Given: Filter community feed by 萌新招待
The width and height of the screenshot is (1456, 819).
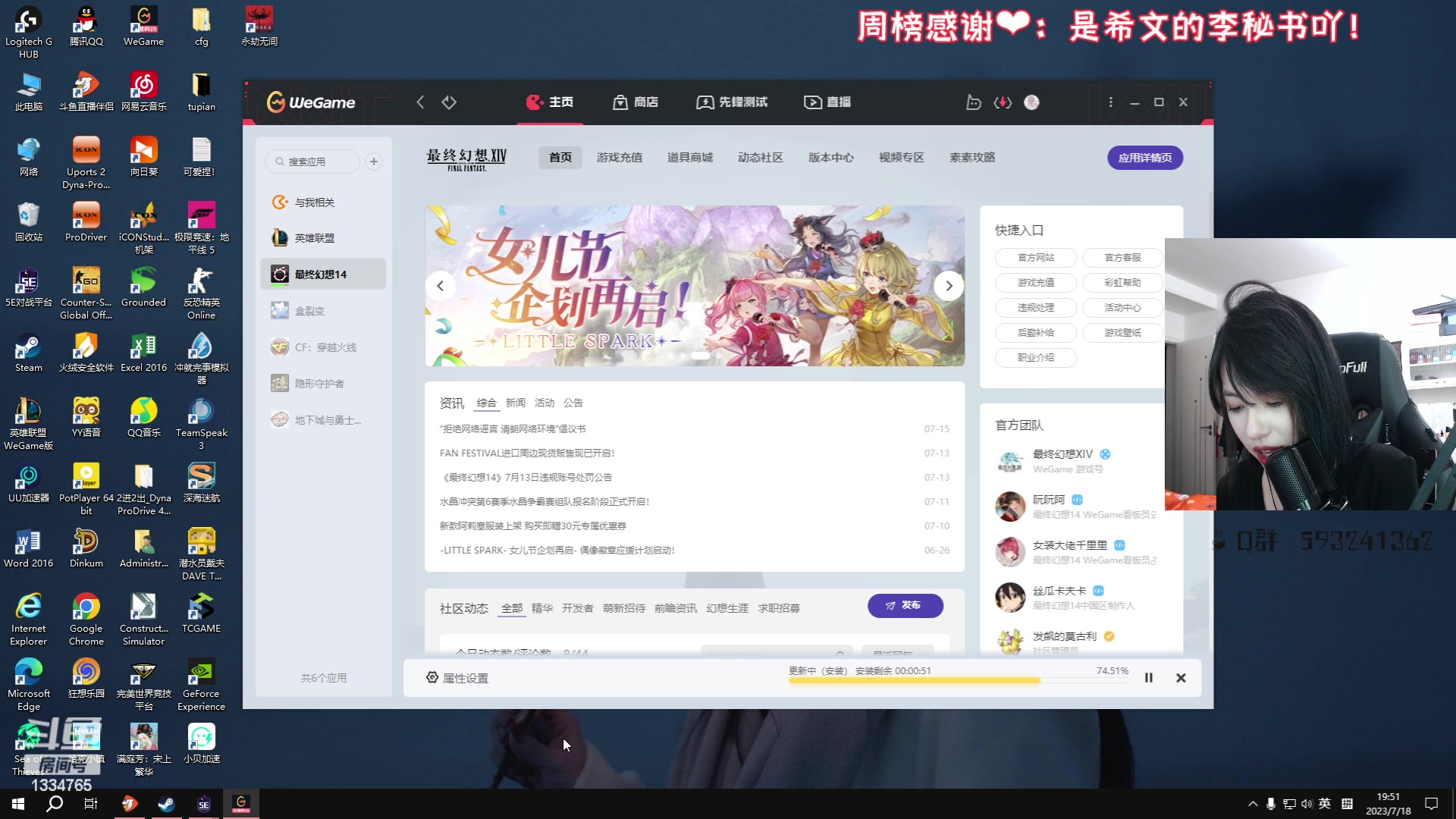Looking at the screenshot, I should [624, 608].
